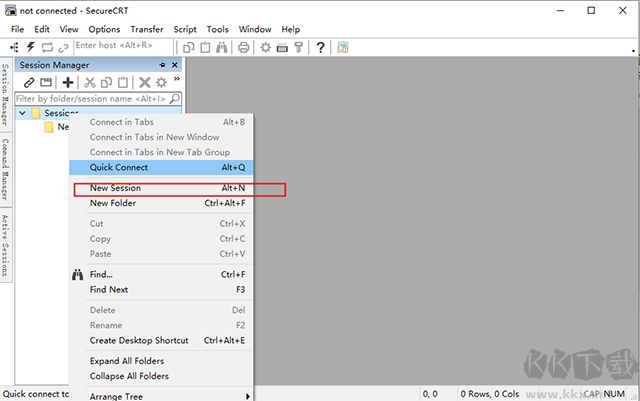Open Session Options gear icon in toolbar
This screenshot has width=640, height=401.
266,48
